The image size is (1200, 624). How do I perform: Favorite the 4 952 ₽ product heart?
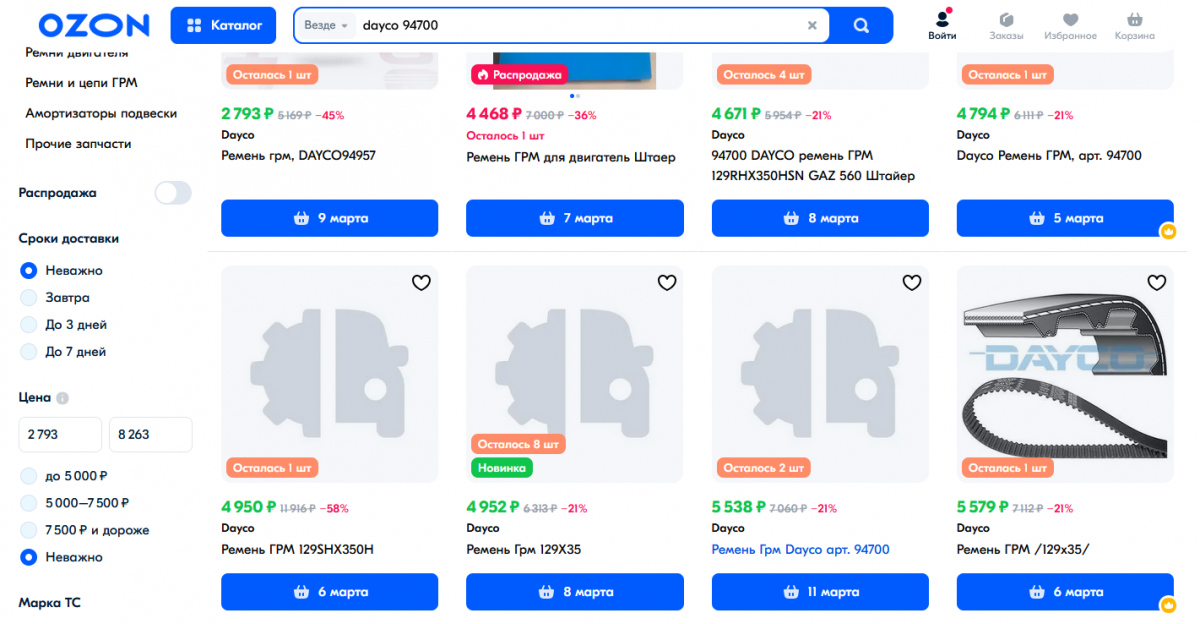[x=667, y=283]
